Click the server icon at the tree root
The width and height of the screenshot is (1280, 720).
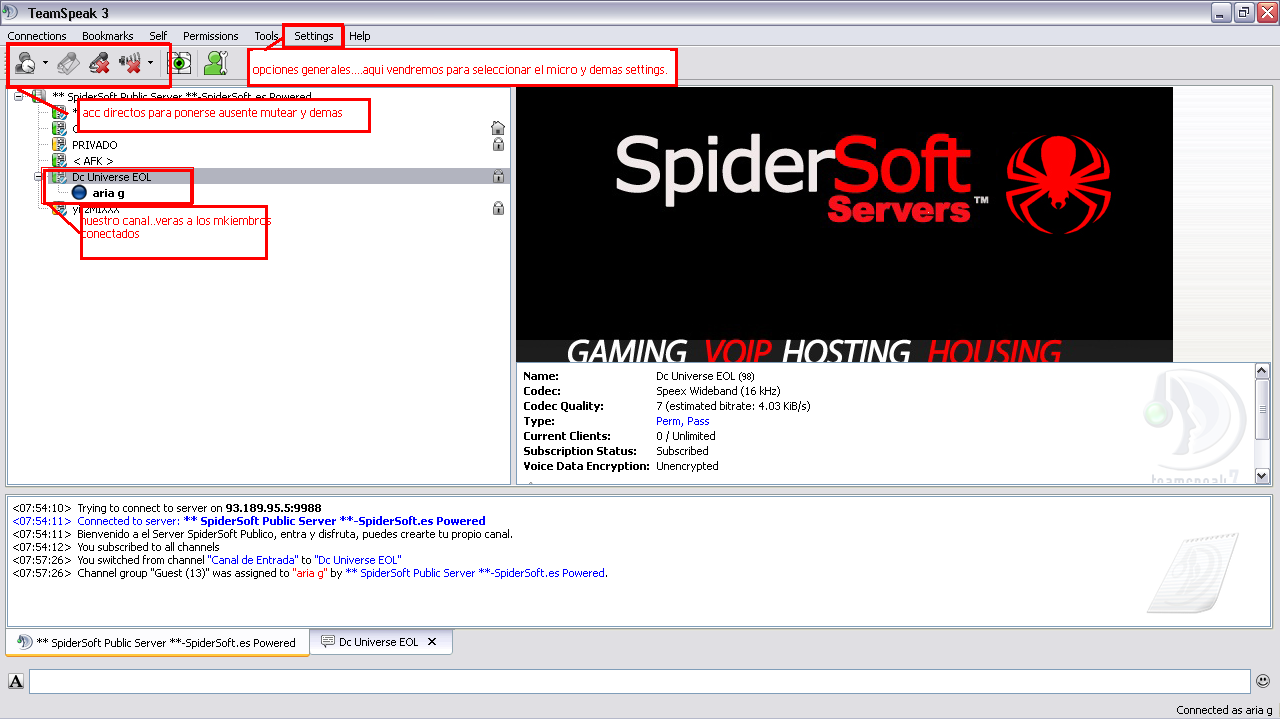coord(38,97)
